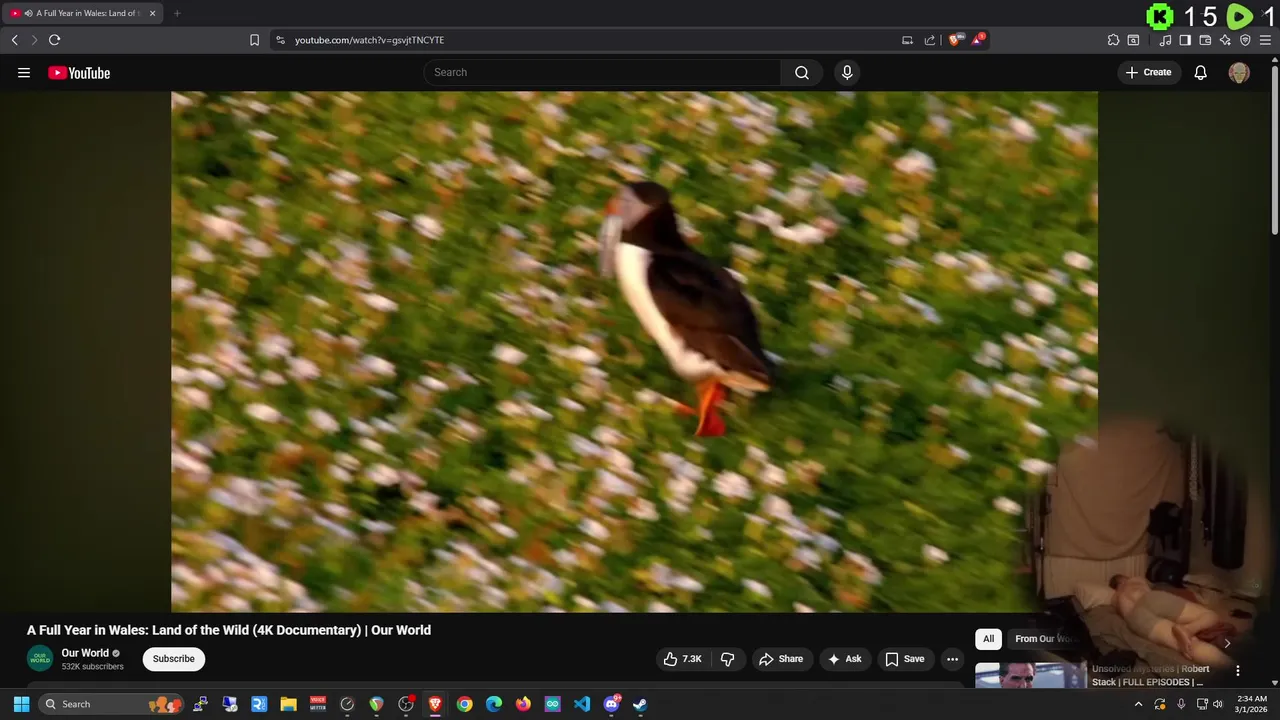Viewport: 1280px width, 720px height.
Task: Open the Our World channel avatar
Action: [40, 658]
